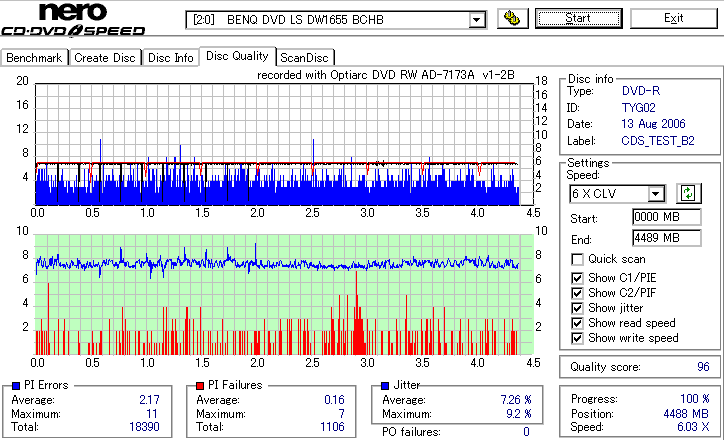Viewport: 724px width, 441px height.
Task: Select the Disc Quality tab
Action: click(237, 56)
